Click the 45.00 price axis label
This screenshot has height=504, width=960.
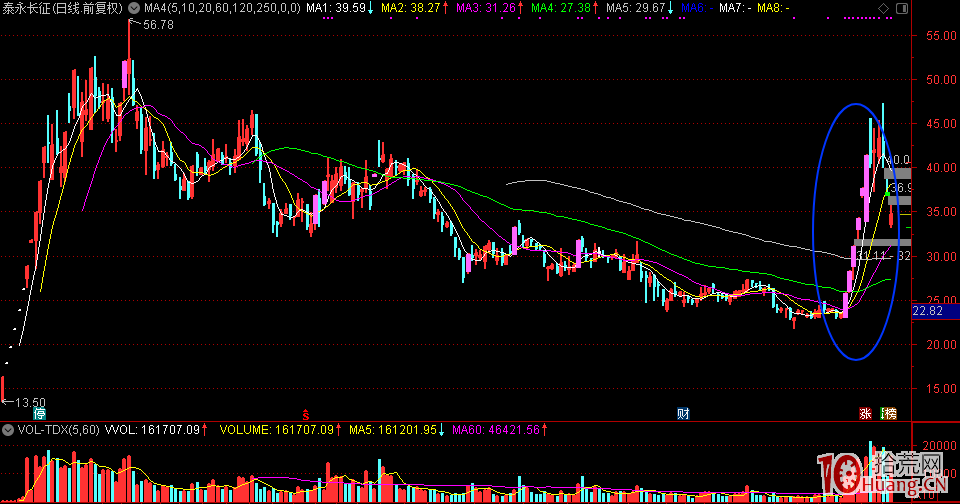941,124
